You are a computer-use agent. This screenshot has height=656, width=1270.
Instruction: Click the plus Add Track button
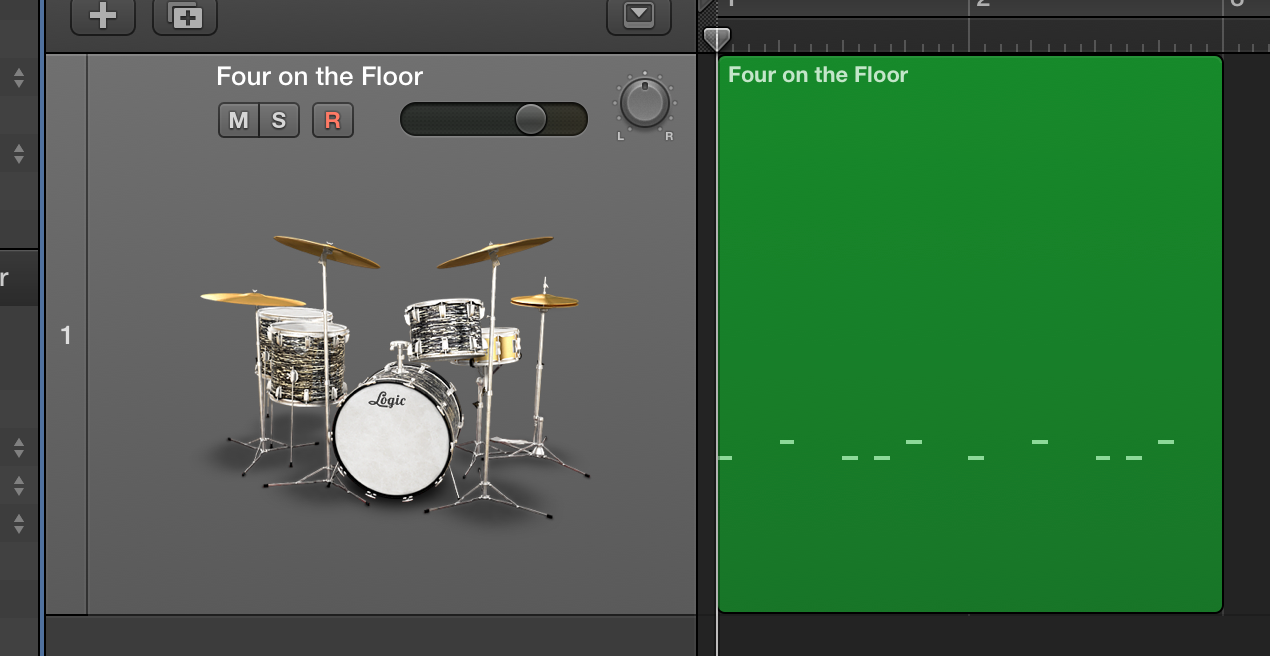point(103,16)
